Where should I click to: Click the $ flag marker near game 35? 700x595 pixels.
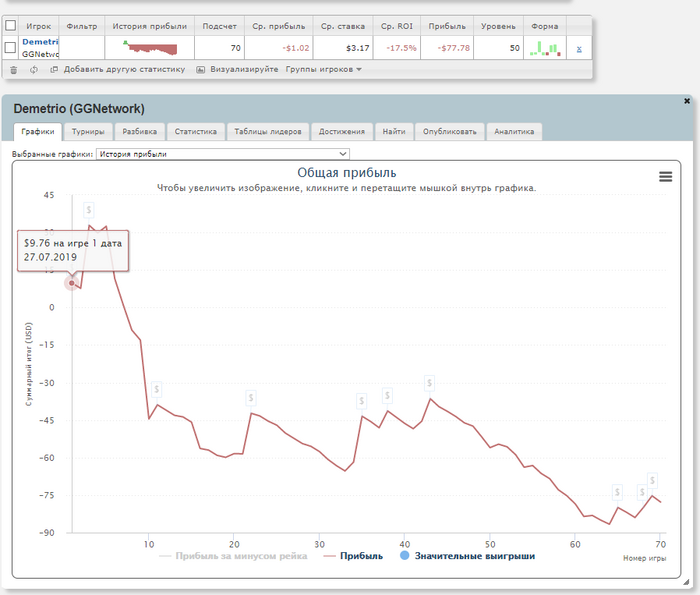pos(362,401)
